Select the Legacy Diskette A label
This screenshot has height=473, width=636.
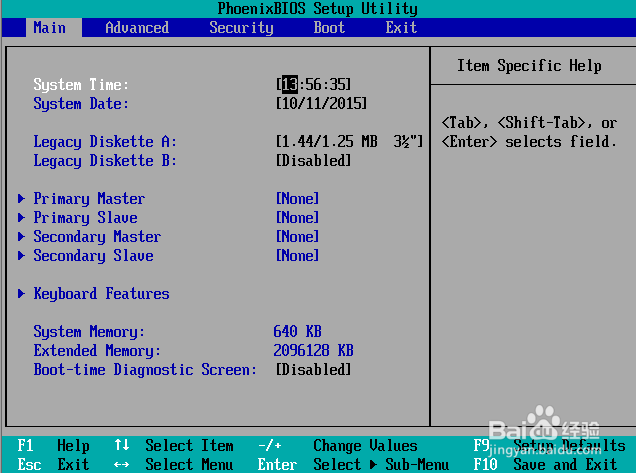pyautogui.click(x=105, y=142)
